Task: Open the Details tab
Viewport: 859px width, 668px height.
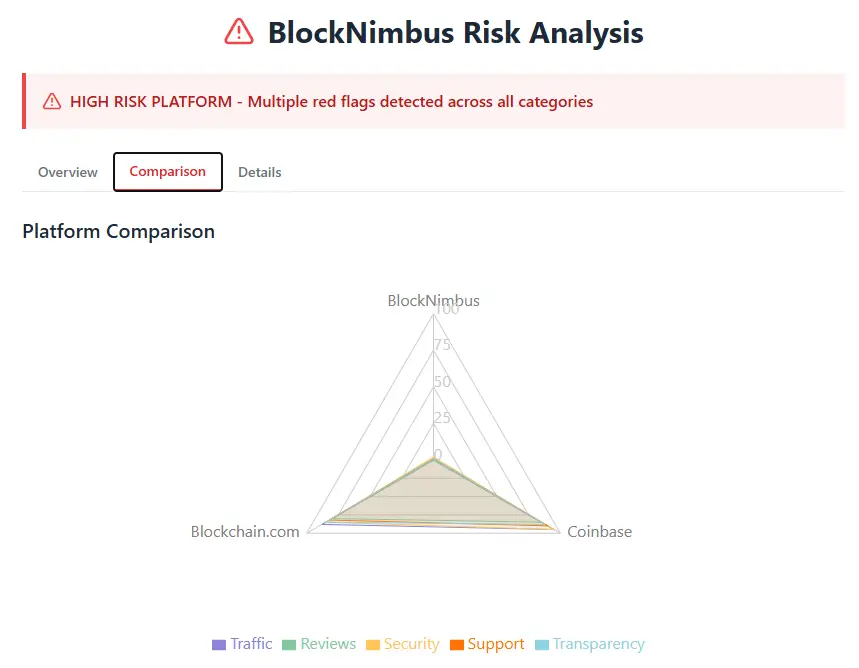Action: (x=259, y=172)
